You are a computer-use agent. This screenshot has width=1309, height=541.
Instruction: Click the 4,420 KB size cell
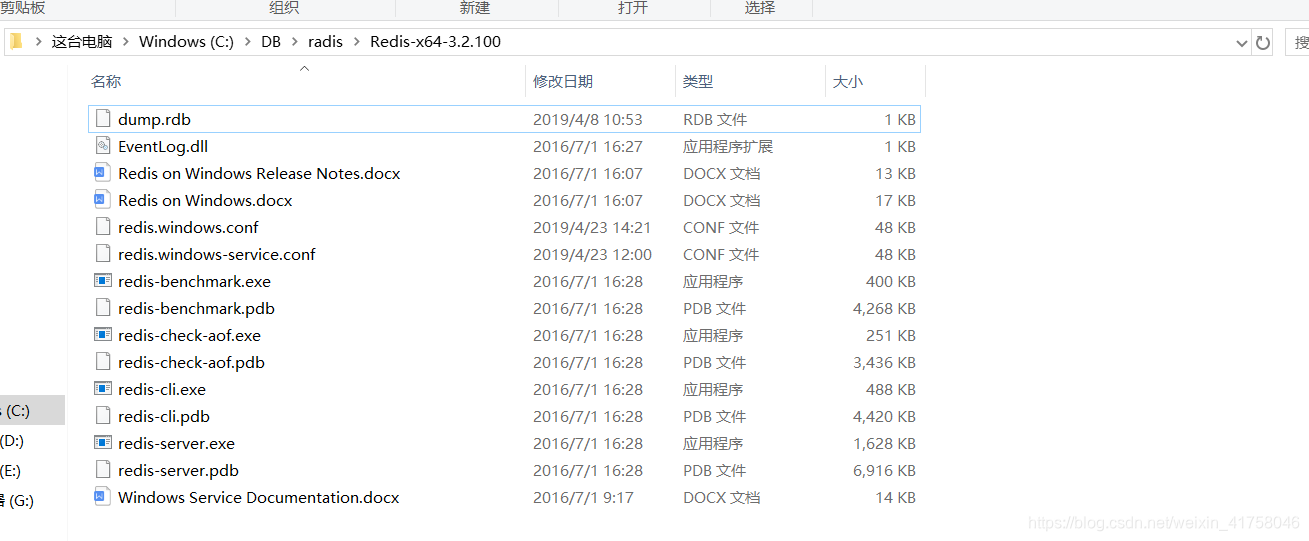[884, 416]
